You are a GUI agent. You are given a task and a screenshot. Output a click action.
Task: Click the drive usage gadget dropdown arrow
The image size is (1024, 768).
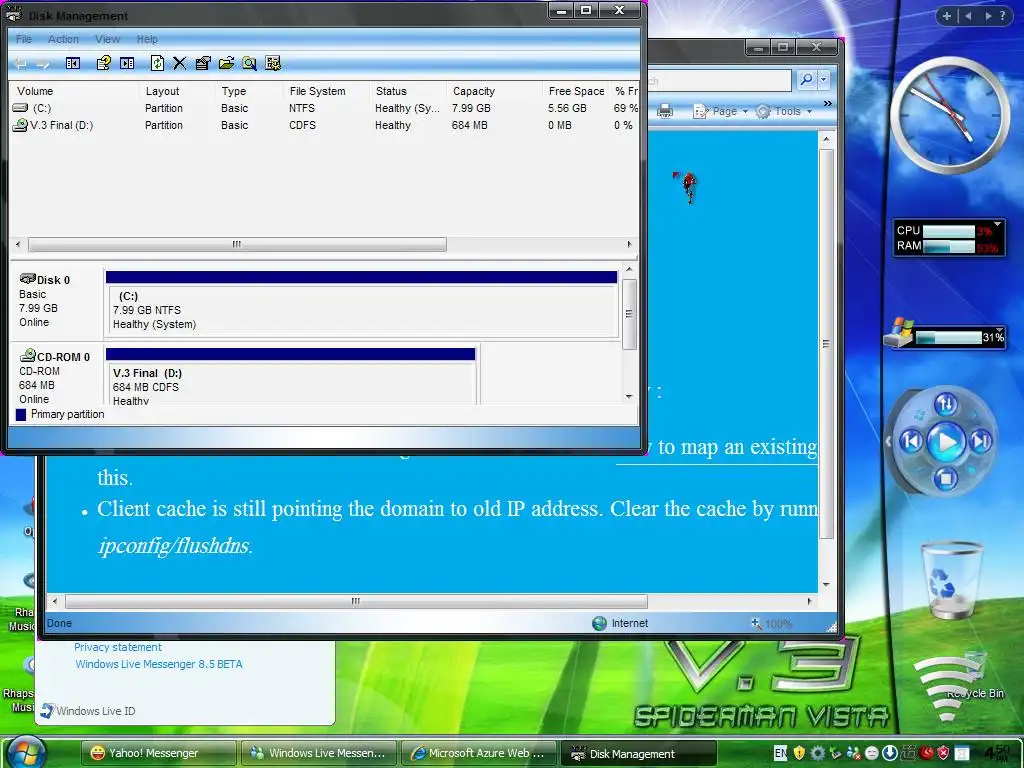[x=999, y=330]
